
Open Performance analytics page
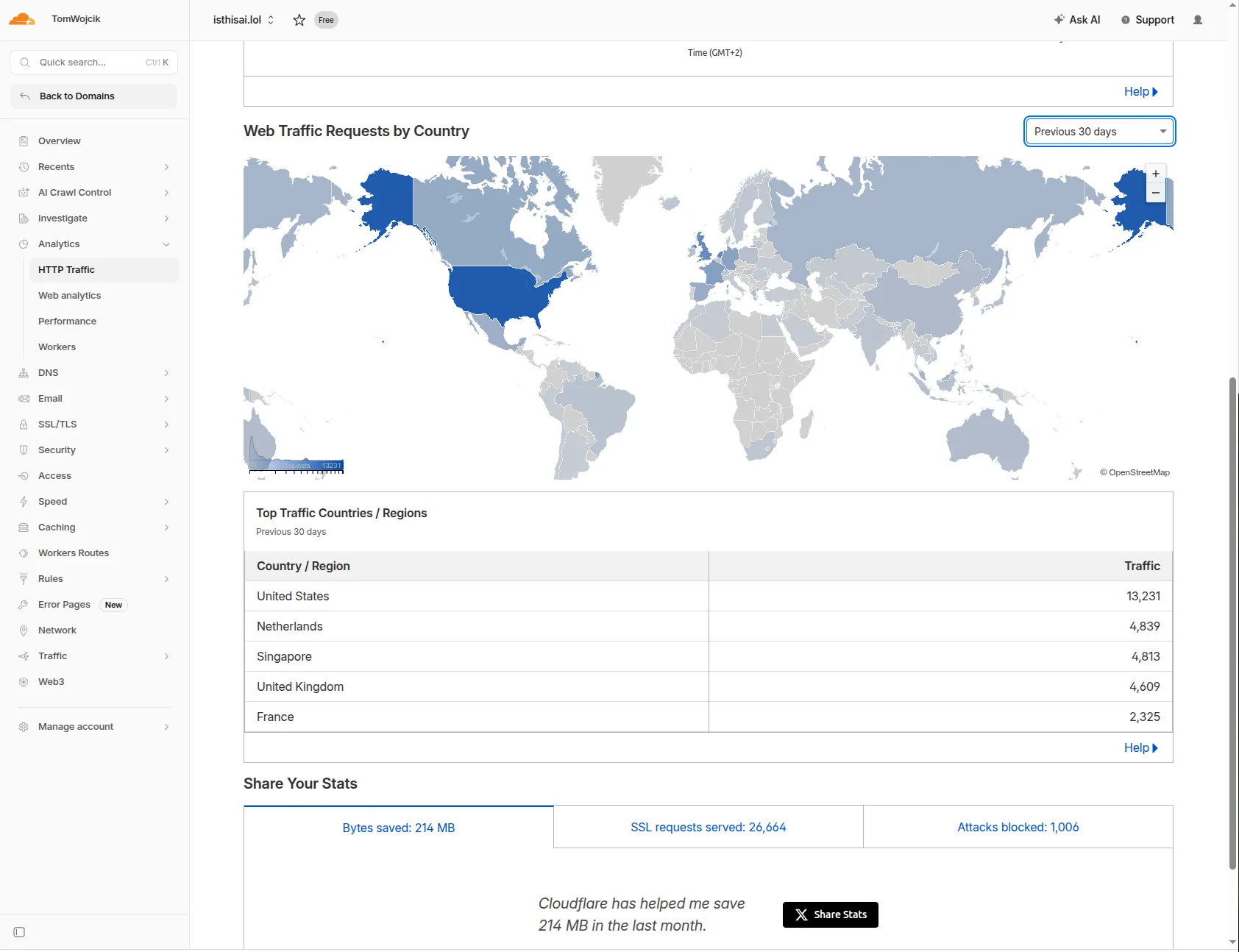click(104, 322)
